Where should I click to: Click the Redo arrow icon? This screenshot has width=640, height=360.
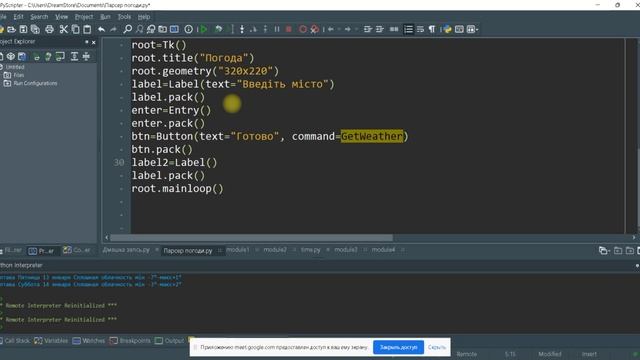[113, 29]
